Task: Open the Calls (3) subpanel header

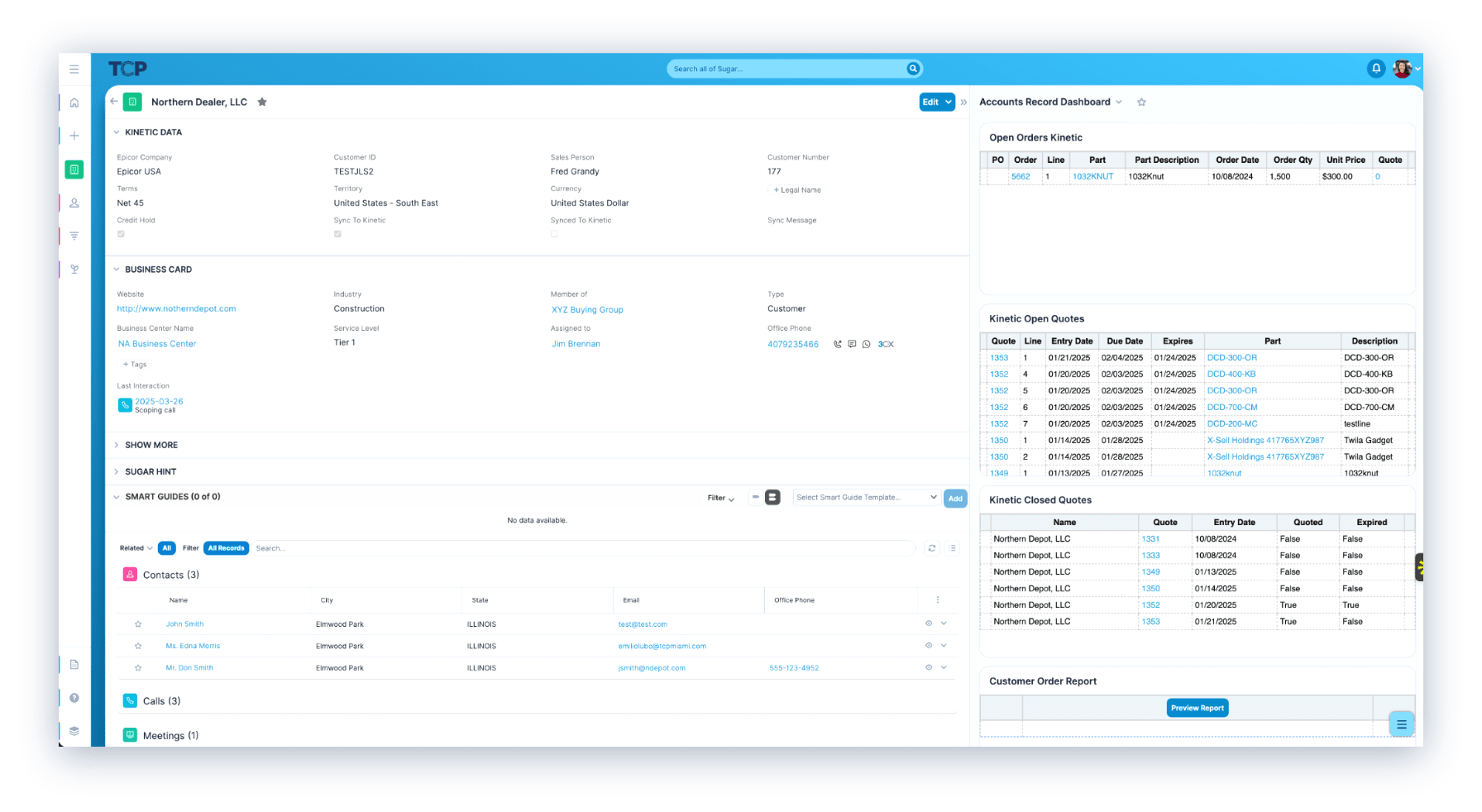Action: coord(162,701)
